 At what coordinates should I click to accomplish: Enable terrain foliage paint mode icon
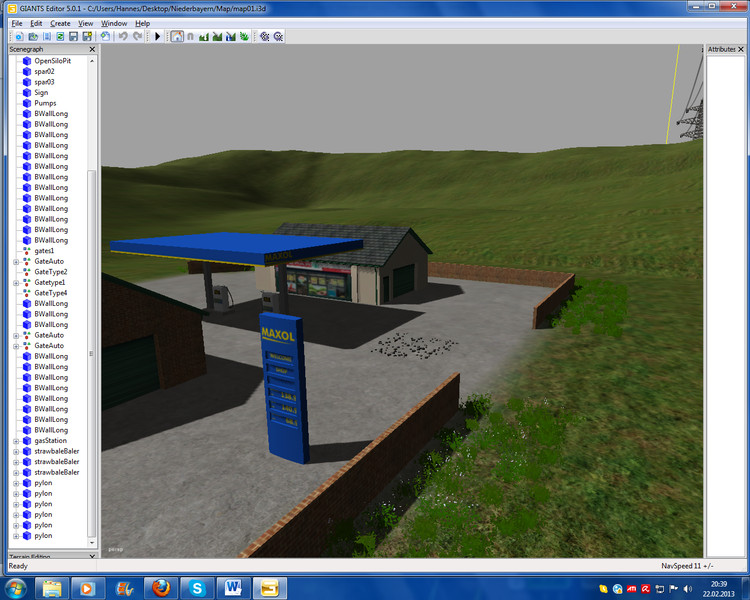244,36
